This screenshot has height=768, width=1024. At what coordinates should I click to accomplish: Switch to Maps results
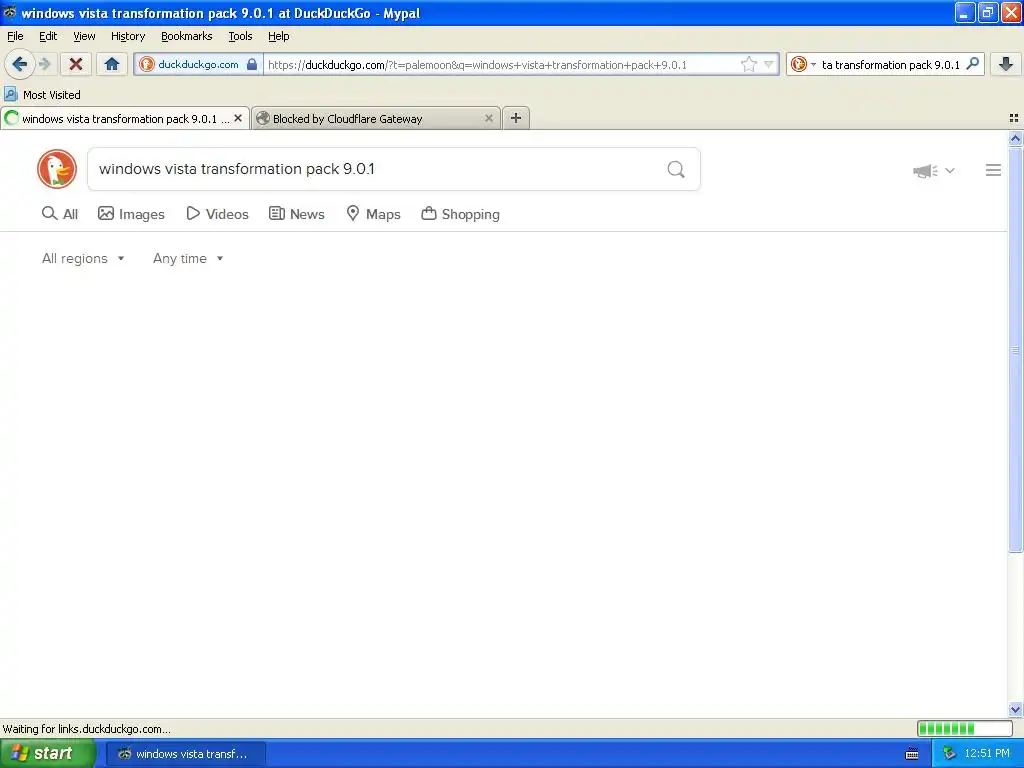pyautogui.click(x=373, y=214)
